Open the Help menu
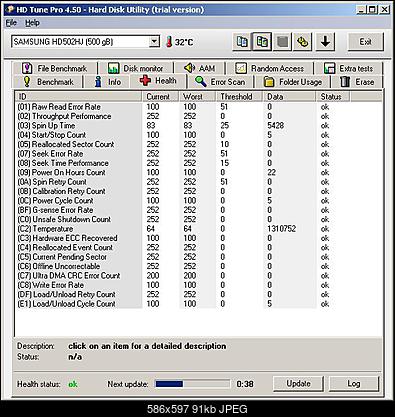 point(32,23)
